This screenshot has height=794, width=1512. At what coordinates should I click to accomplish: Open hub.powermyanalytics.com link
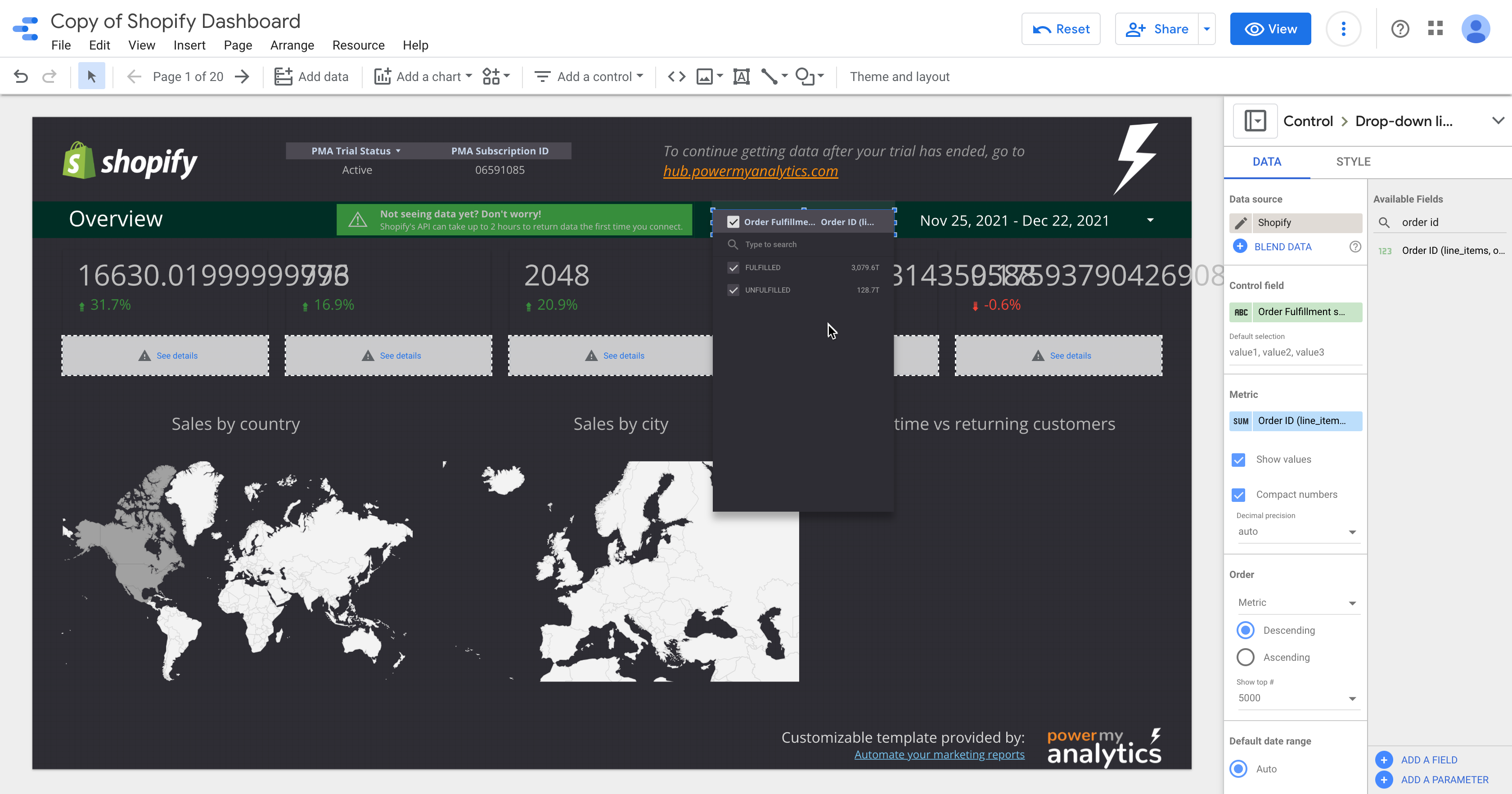[x=750, y=171]
